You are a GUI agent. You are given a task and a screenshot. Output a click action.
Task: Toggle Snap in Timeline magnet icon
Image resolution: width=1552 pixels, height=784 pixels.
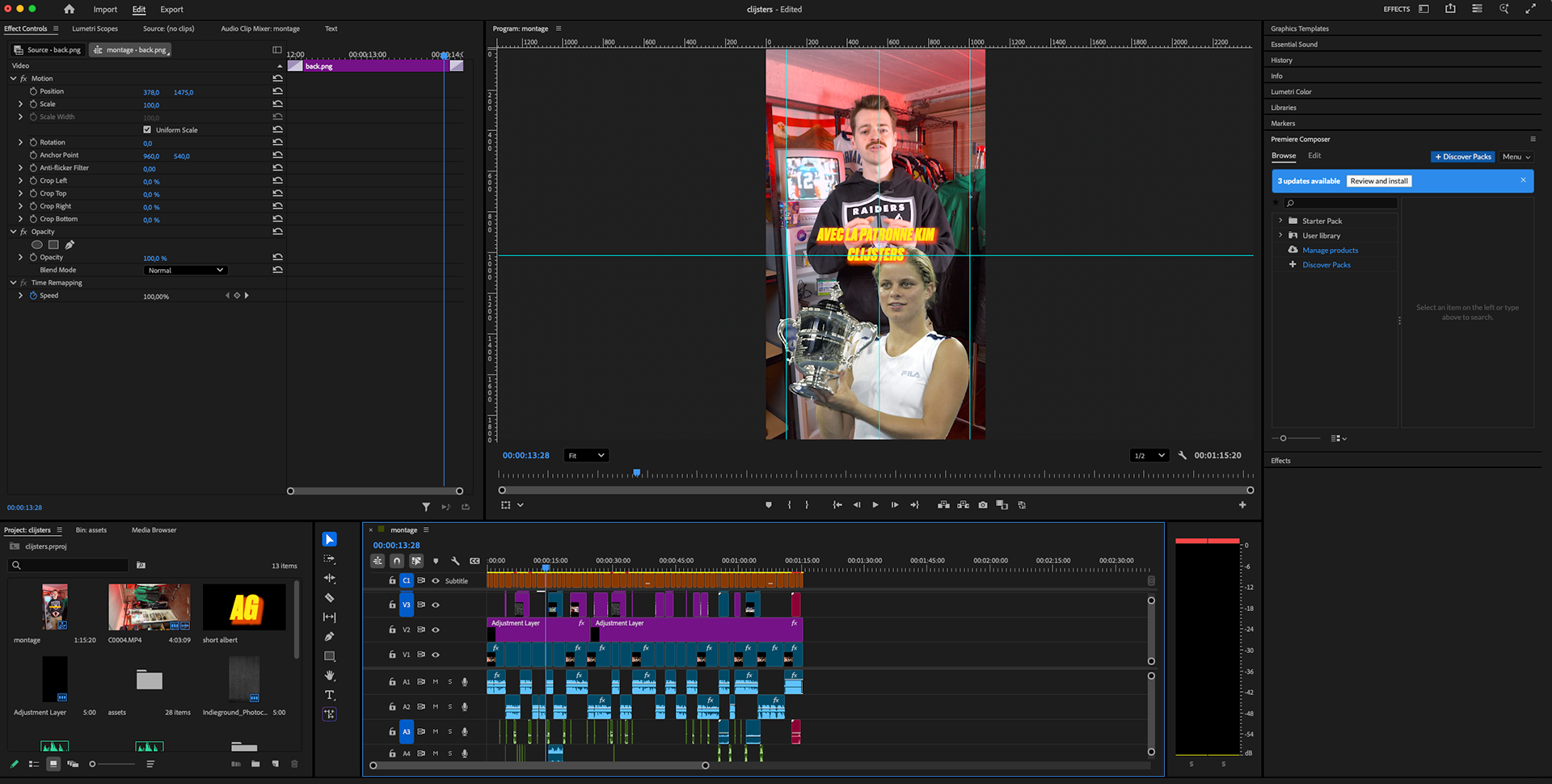[397, 561]
